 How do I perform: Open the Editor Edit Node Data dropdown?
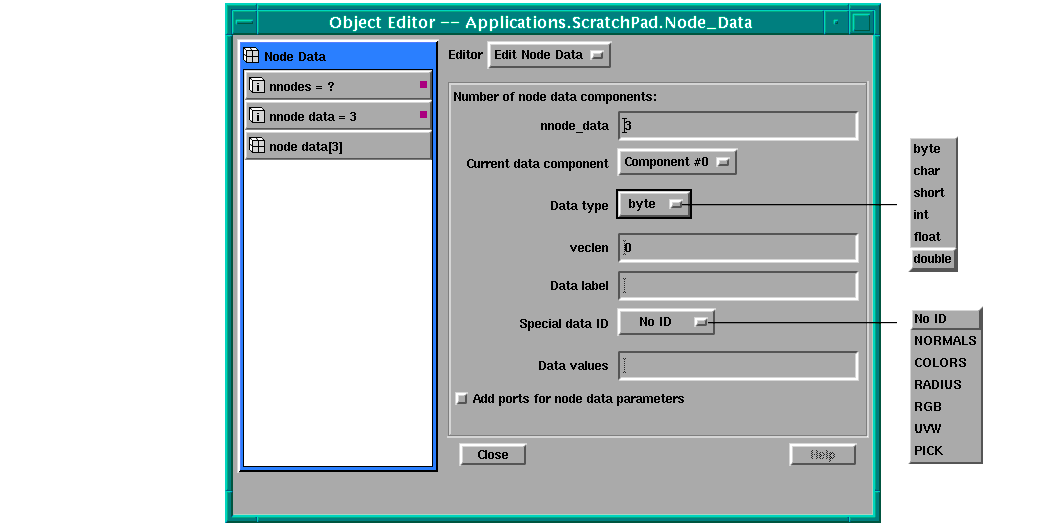click(549, 55)
